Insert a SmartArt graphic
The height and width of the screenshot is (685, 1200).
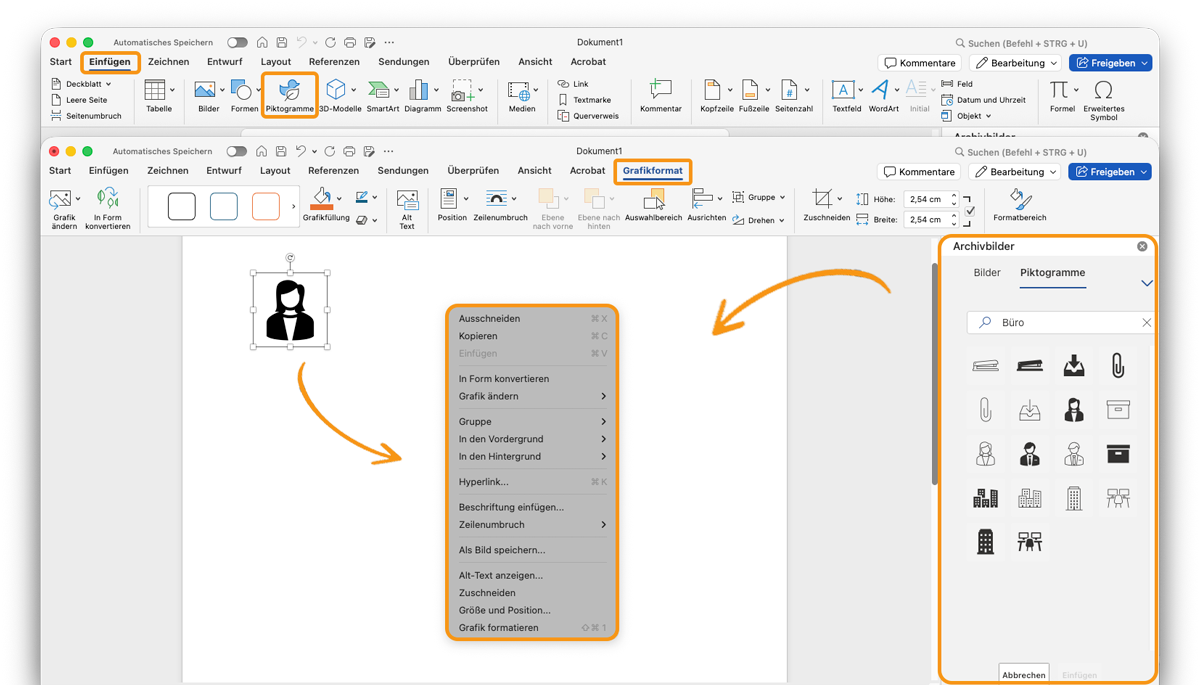(x=381, y=93)
